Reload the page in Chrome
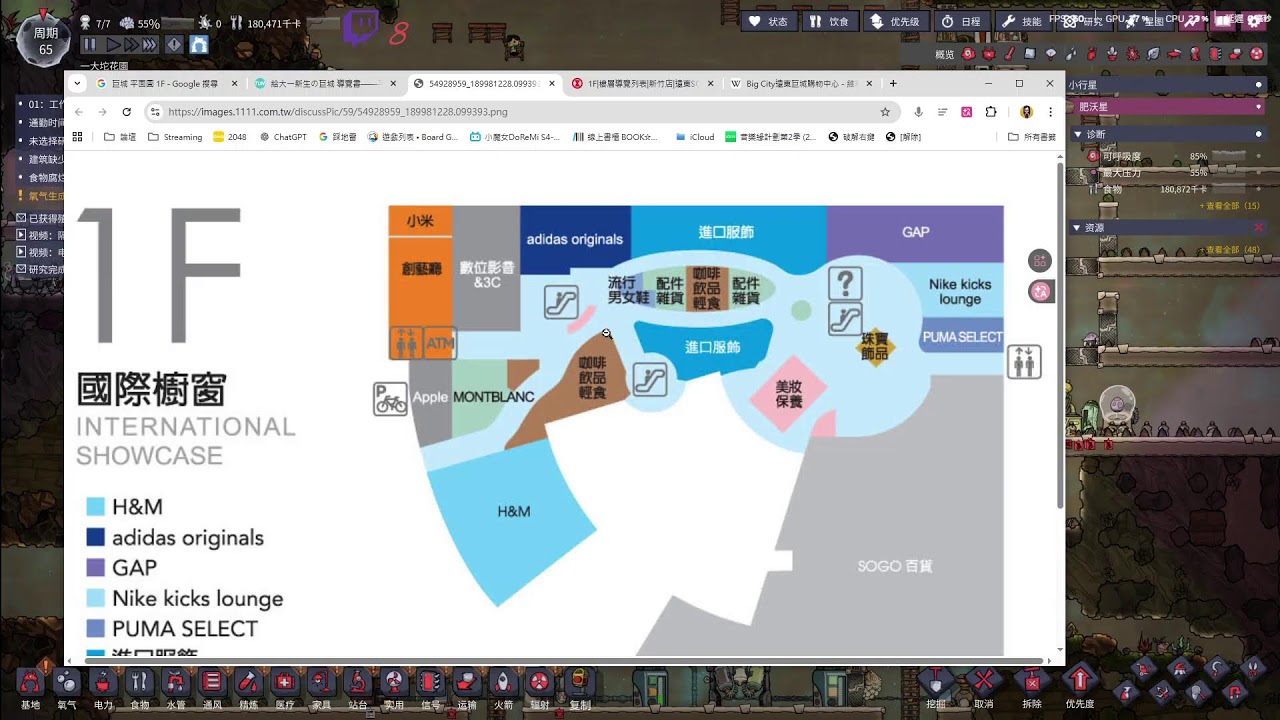Image resolution: width=1280 pixels, height=720 pixels. [x=126, y=112]
